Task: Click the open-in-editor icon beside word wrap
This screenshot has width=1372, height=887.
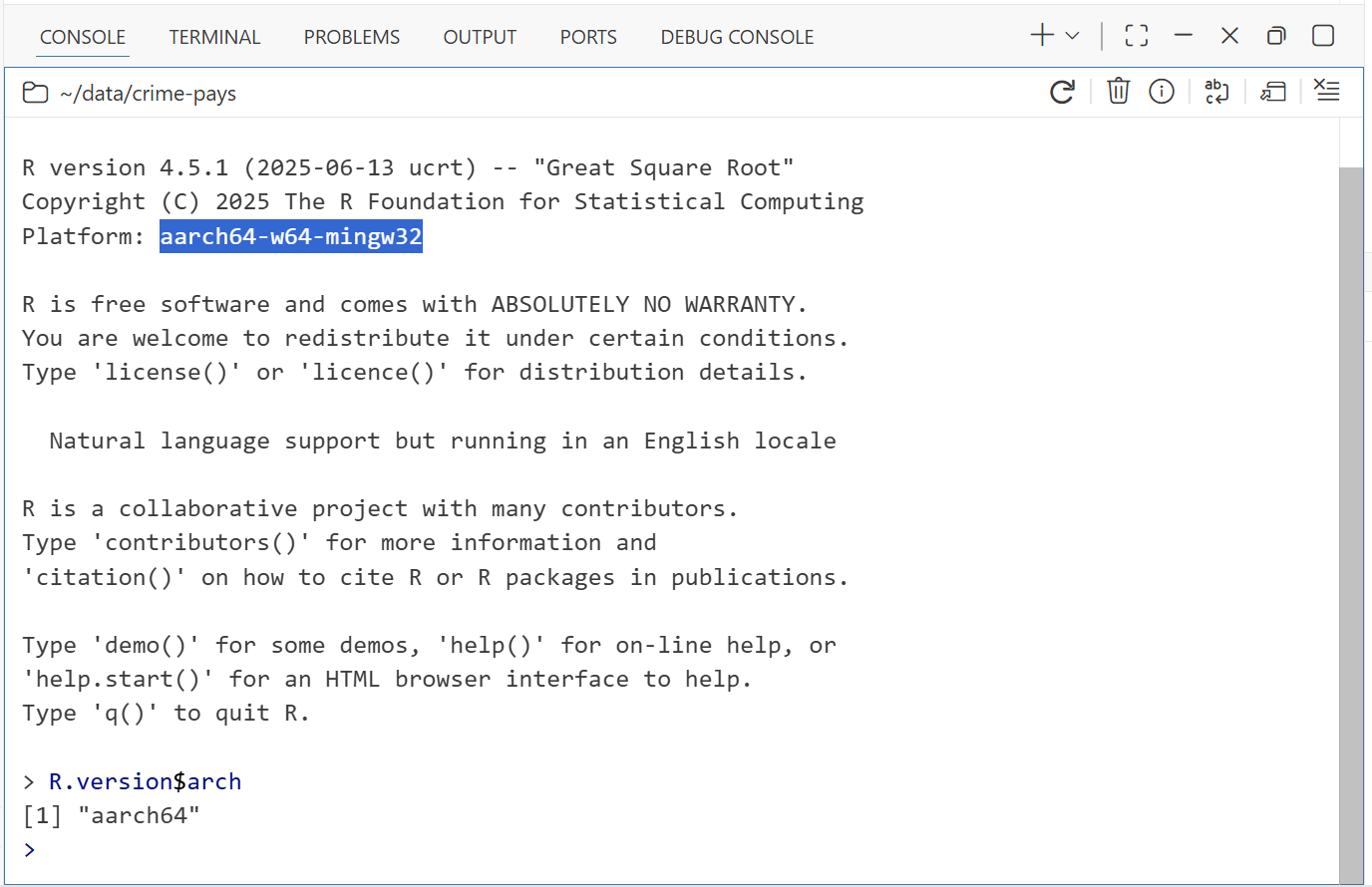Action: (1273, 92)
